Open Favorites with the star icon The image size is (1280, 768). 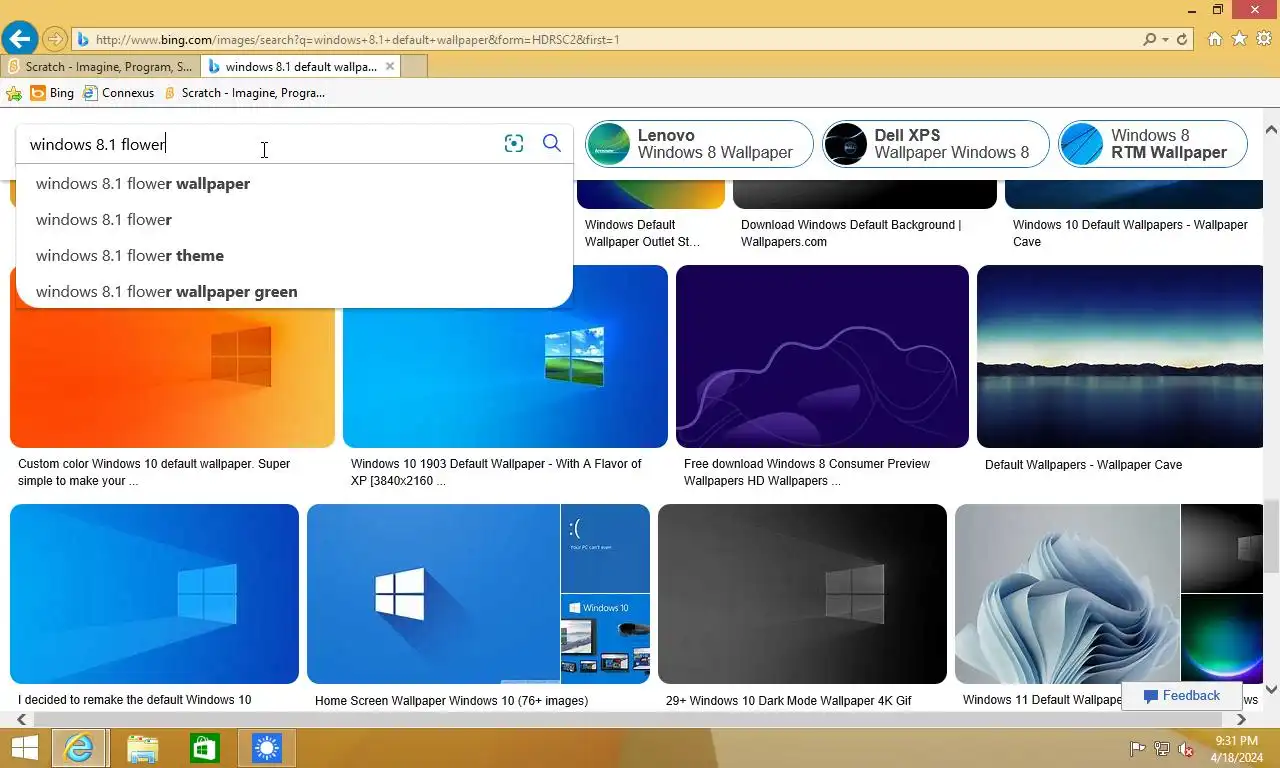tap(1239, 39)
